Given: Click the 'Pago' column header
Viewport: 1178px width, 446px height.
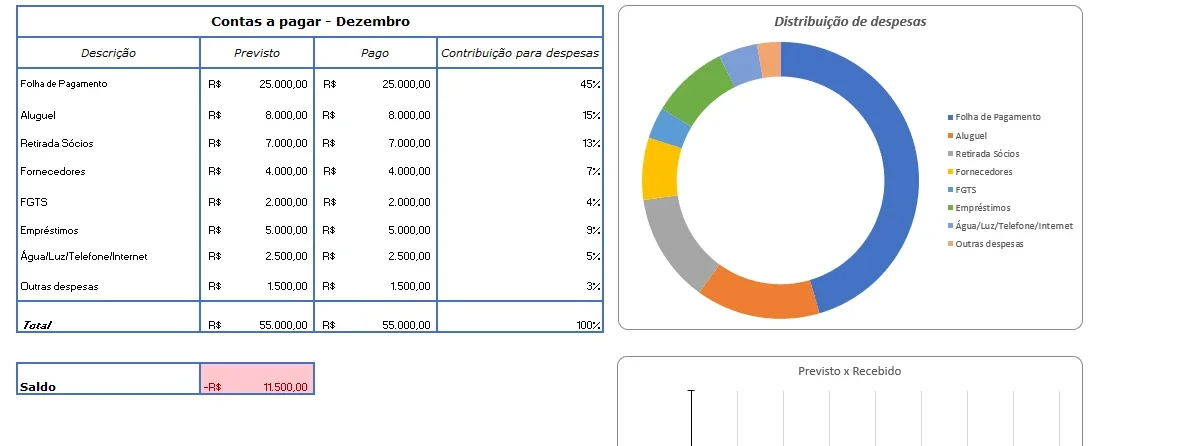Looking at the screenshot, I should [x=376, y=53].
